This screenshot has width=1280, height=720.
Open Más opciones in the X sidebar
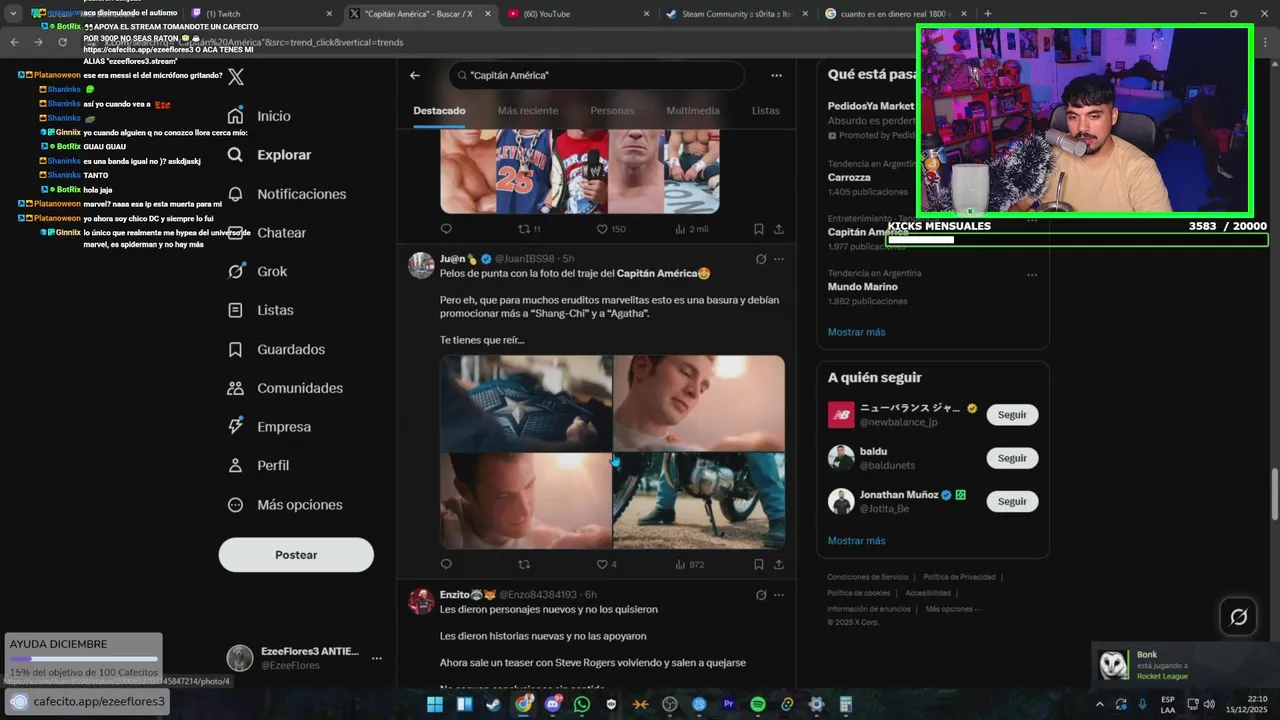[x=285, y=505]
